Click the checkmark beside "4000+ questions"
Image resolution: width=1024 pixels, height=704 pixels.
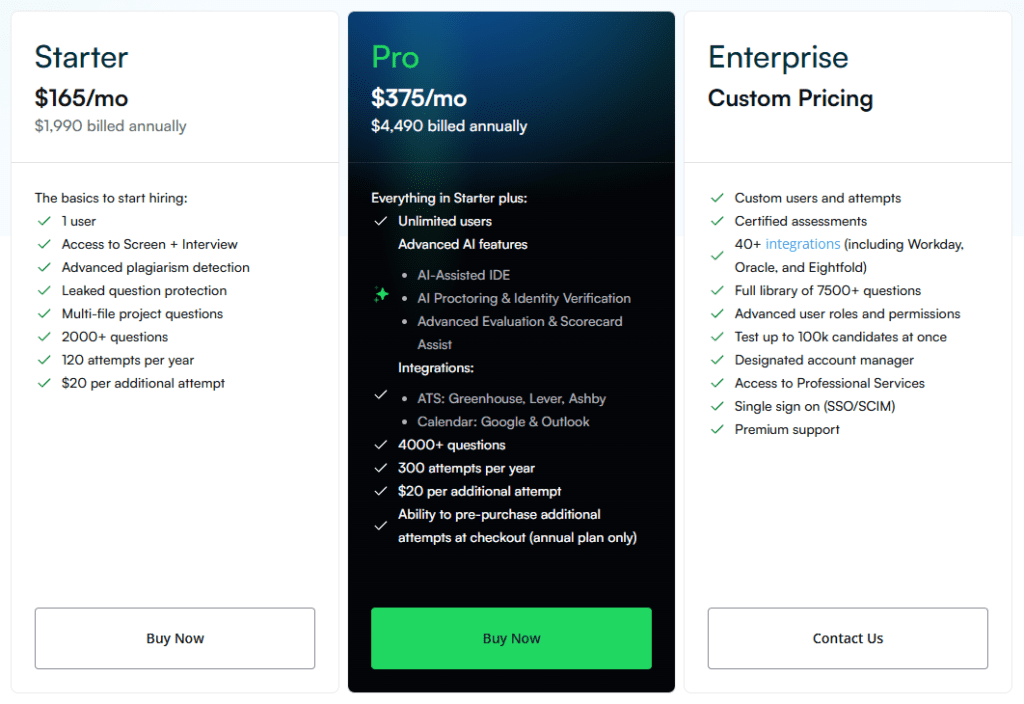click(381, 445)
